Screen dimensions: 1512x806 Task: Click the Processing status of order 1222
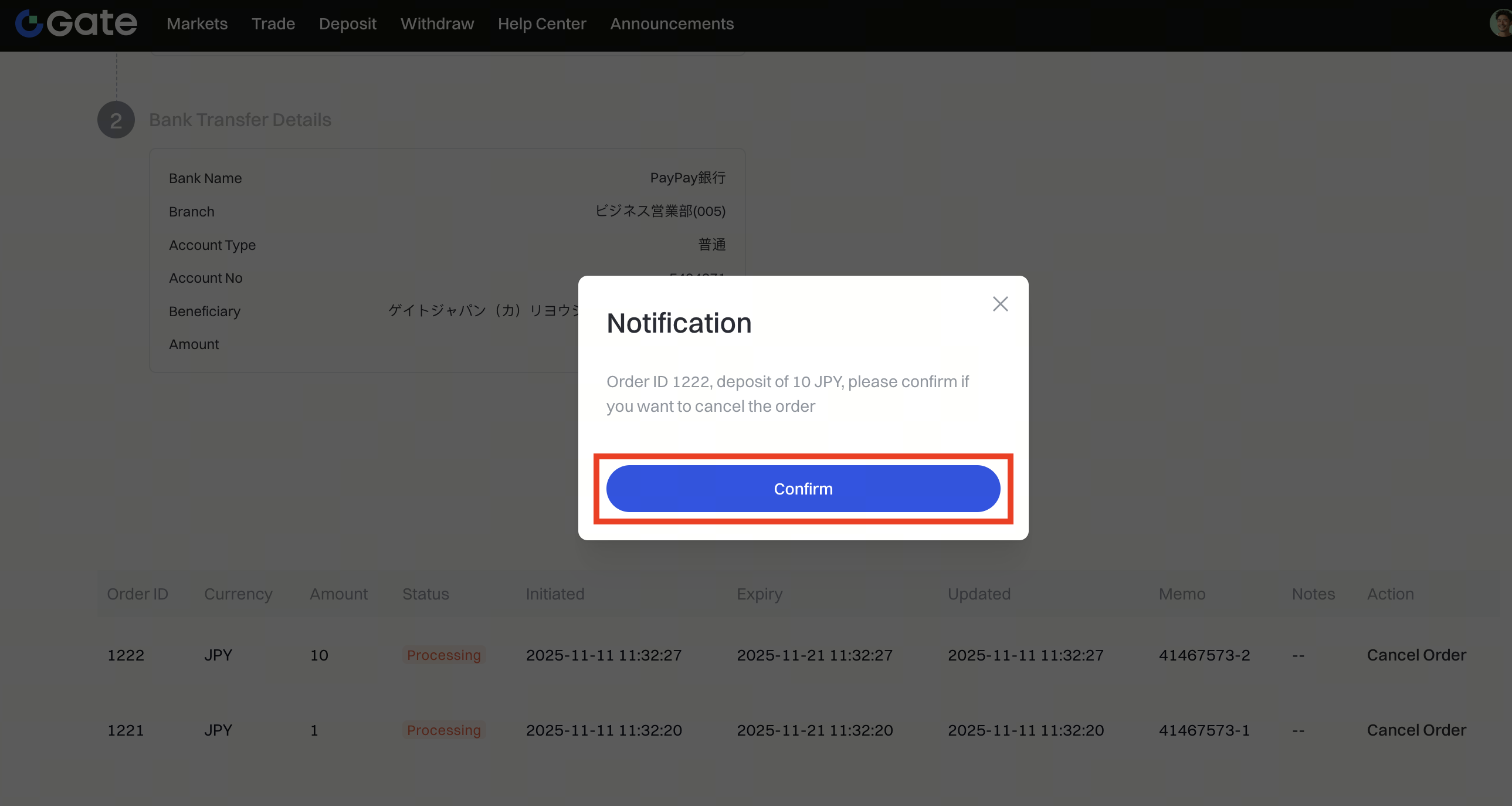443,655
